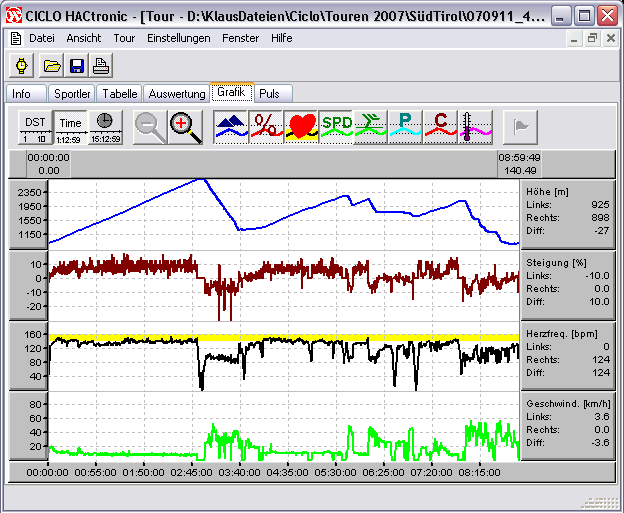624x513 pixels.
Task: Toggle the thermometer temperature graph
Action: click(x=476, y=128)
